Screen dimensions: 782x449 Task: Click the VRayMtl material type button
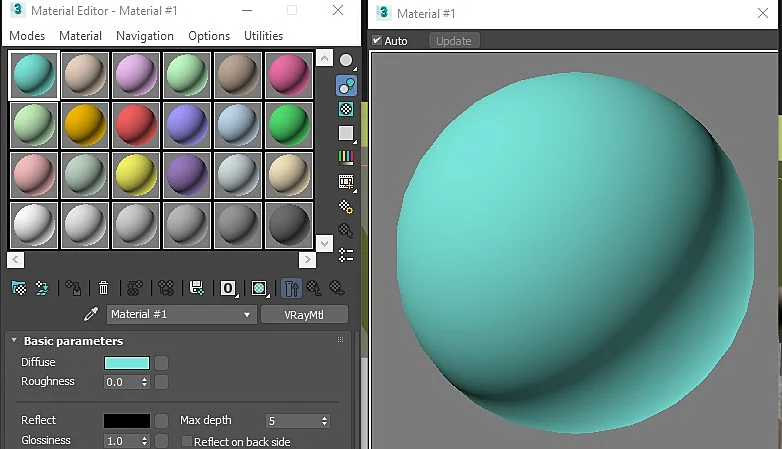304,315
